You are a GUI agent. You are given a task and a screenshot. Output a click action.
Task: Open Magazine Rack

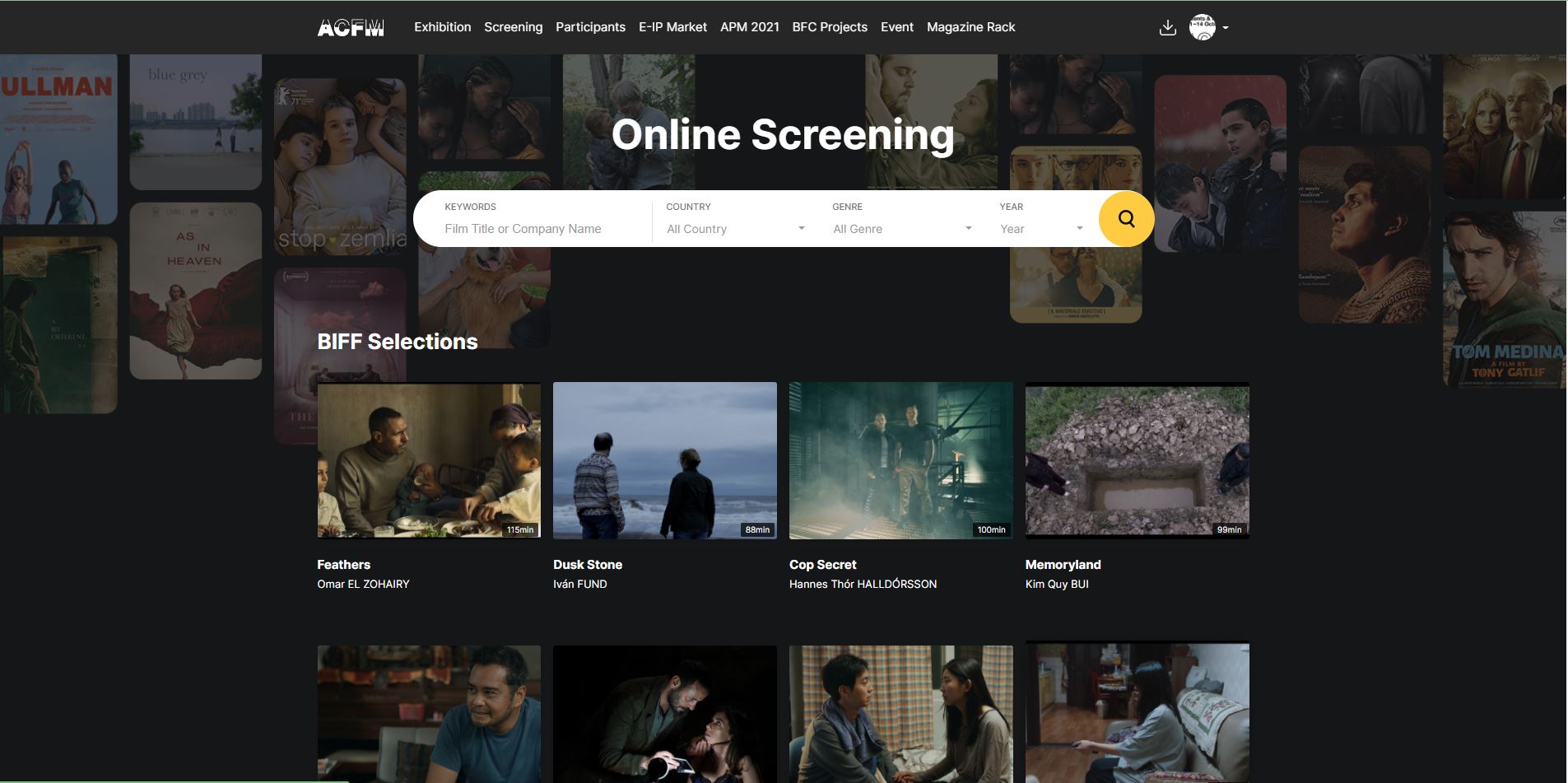971,27
